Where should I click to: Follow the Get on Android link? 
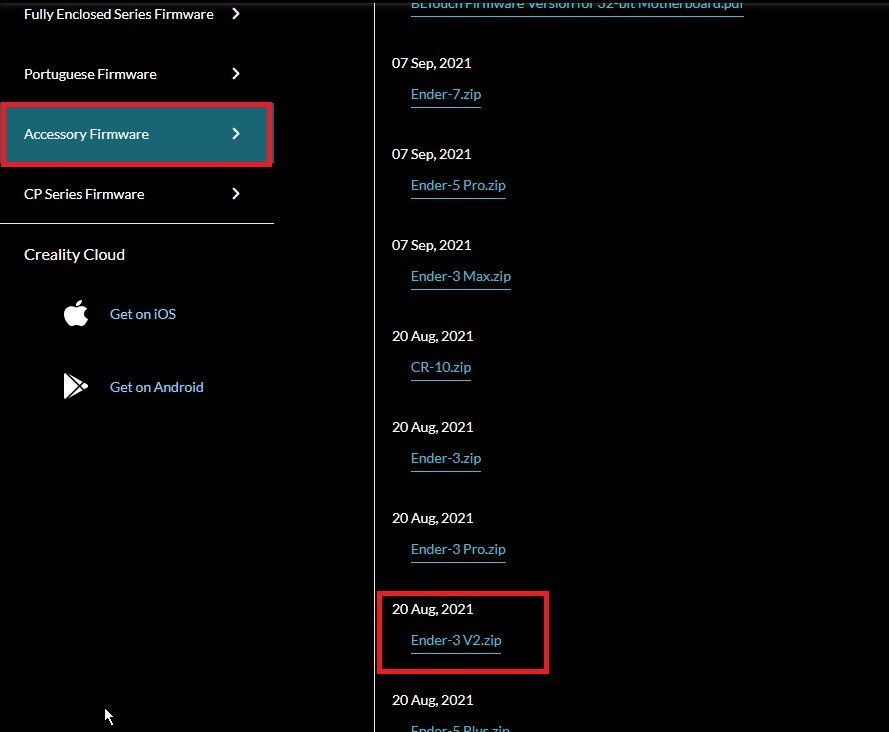pos(156,387)
